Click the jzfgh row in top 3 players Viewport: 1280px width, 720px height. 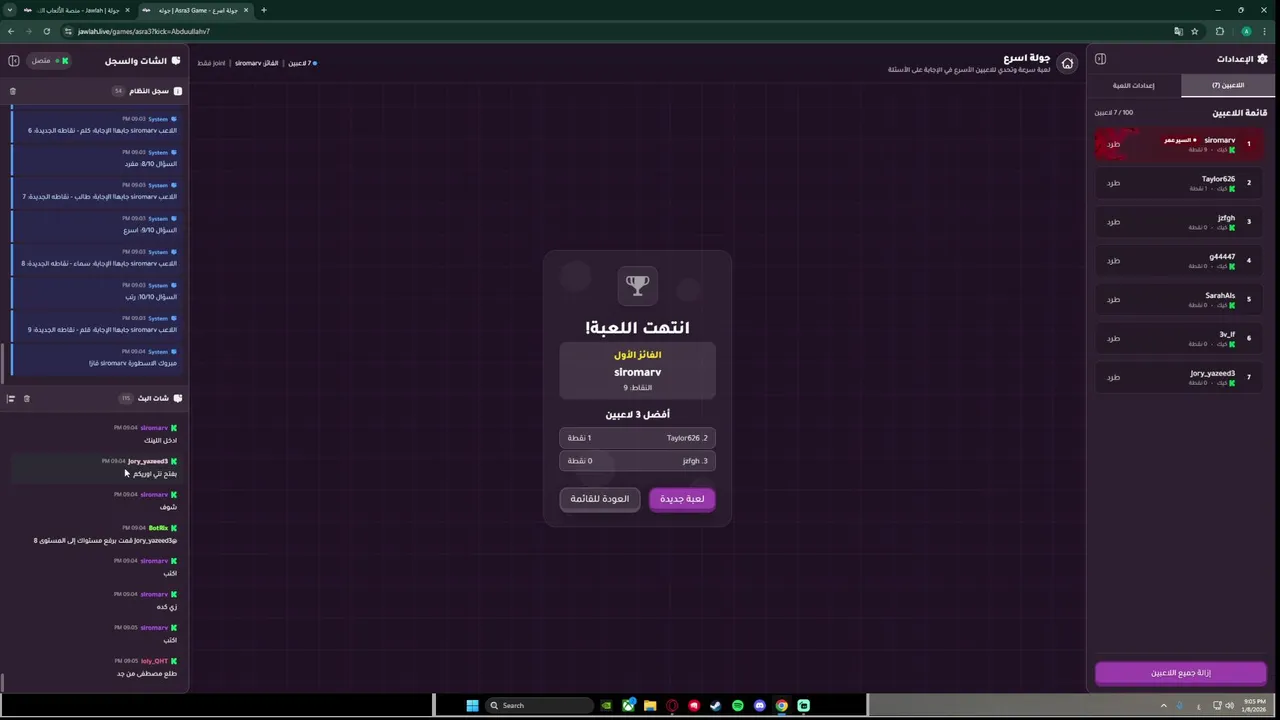(637, 461)
